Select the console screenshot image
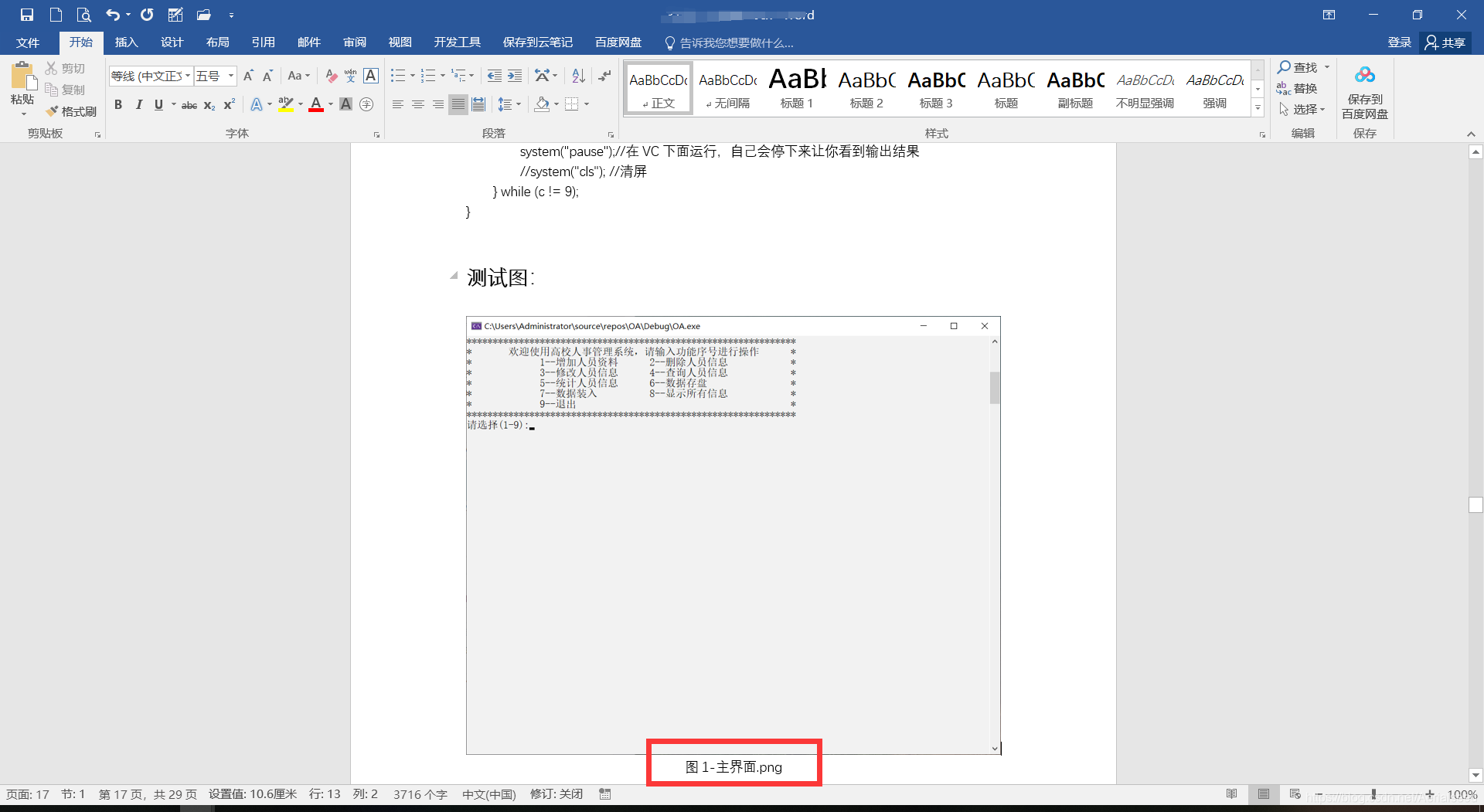This screenshot has height=812, width=1484. pos(733,535)
